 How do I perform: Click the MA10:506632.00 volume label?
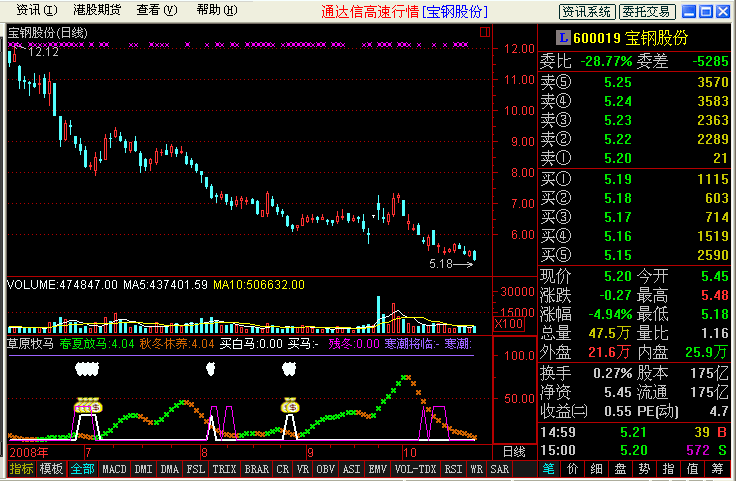pos(259,285)
